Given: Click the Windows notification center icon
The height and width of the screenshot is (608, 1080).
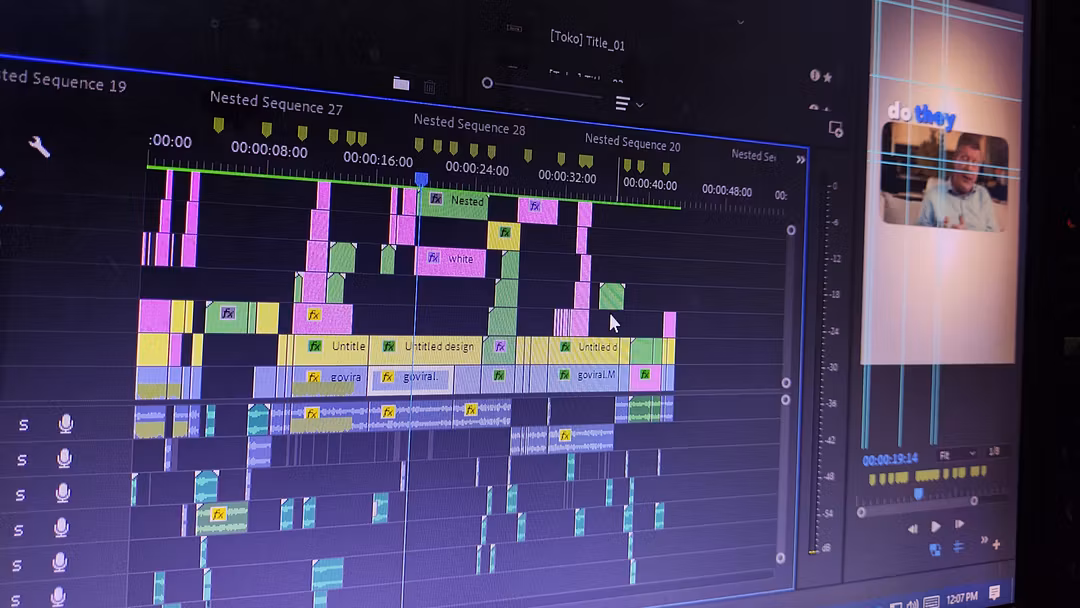Looking at the screenshot, I should 994,594.
